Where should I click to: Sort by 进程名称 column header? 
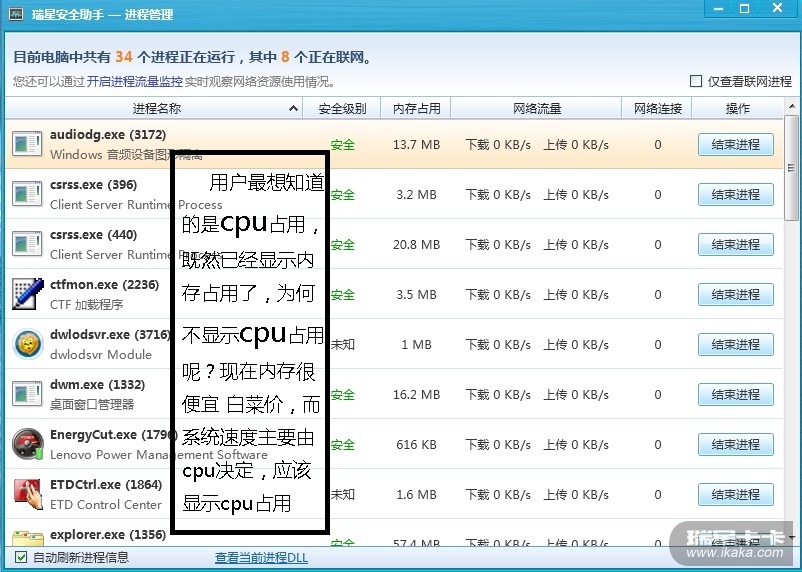click(154, 108)
